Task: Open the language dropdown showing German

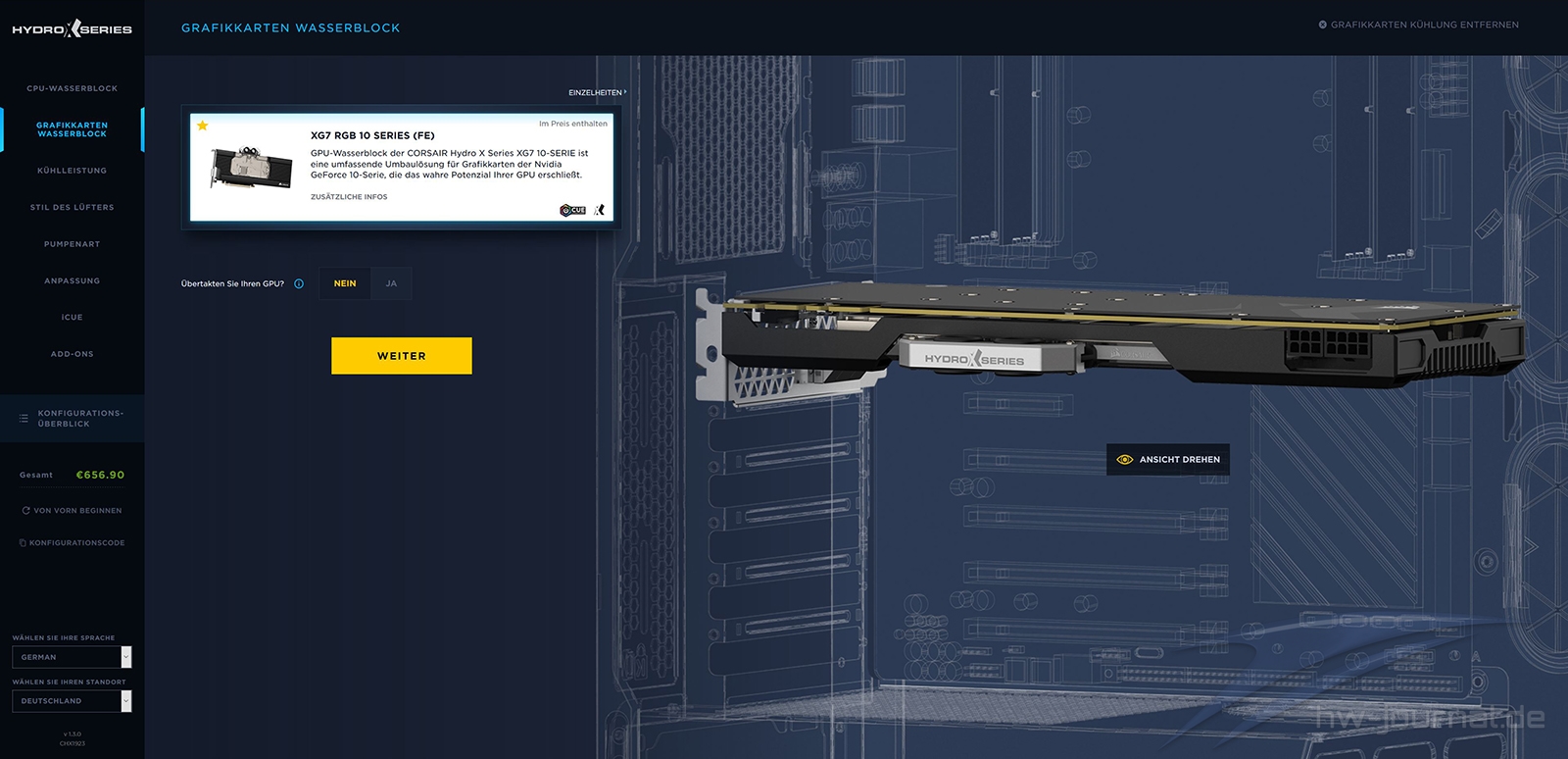Action: click(72, 657)
